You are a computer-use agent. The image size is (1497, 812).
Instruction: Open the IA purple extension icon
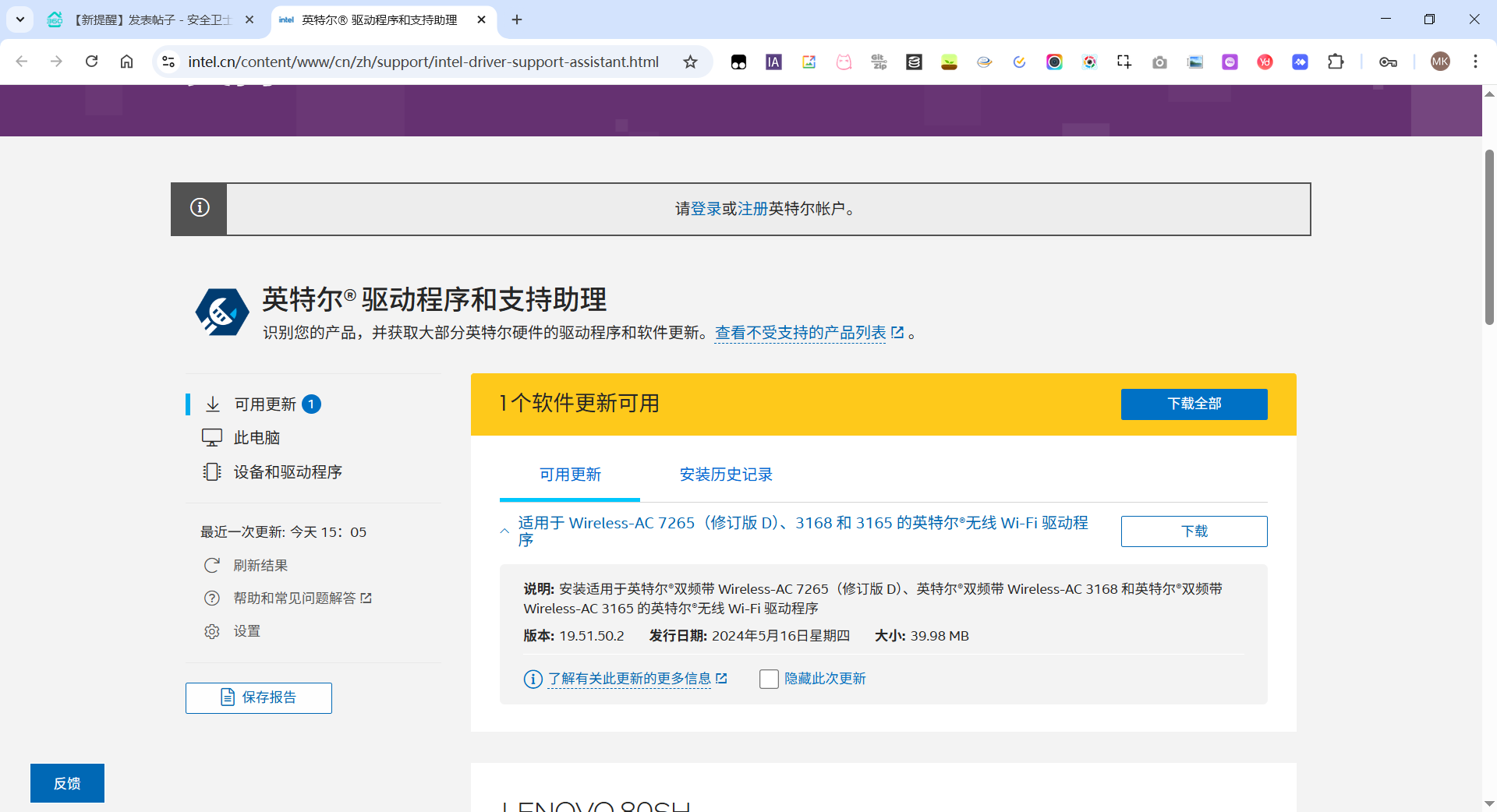coord(773,62)
